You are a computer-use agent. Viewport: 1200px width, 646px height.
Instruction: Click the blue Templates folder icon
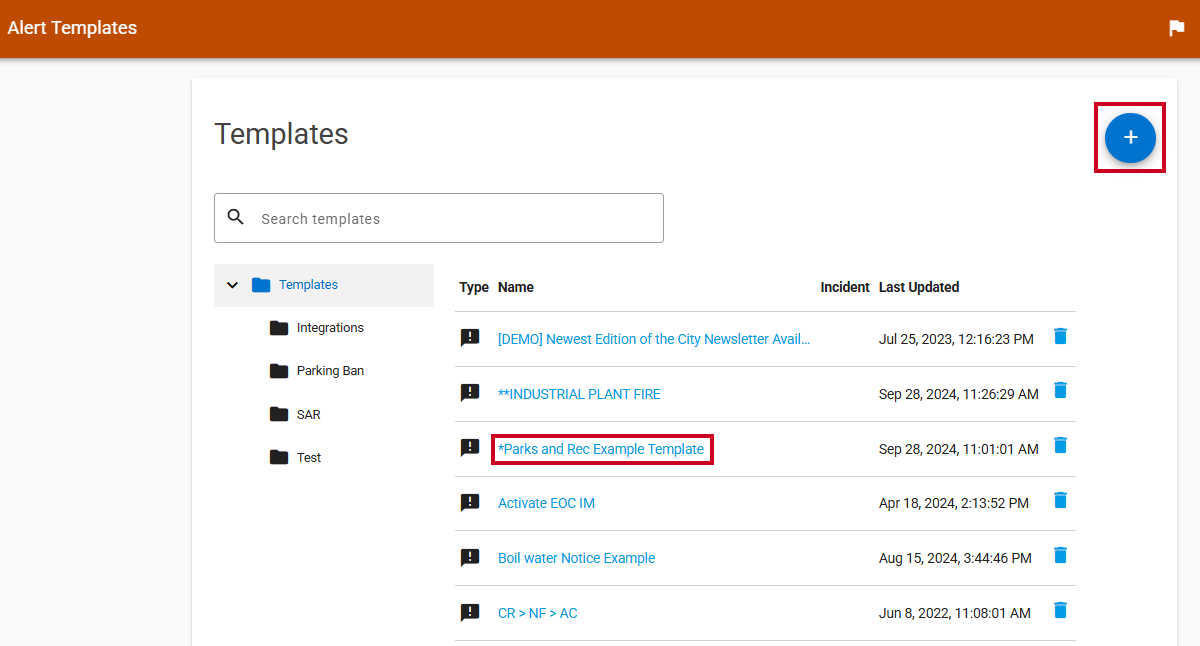pos(261,285)
